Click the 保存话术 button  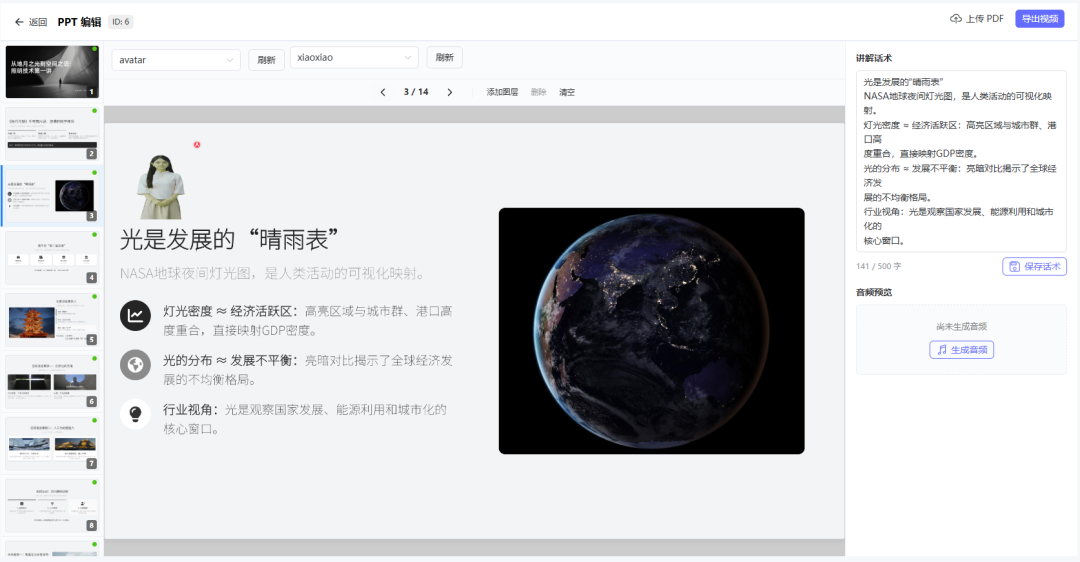click(1035, 267)
